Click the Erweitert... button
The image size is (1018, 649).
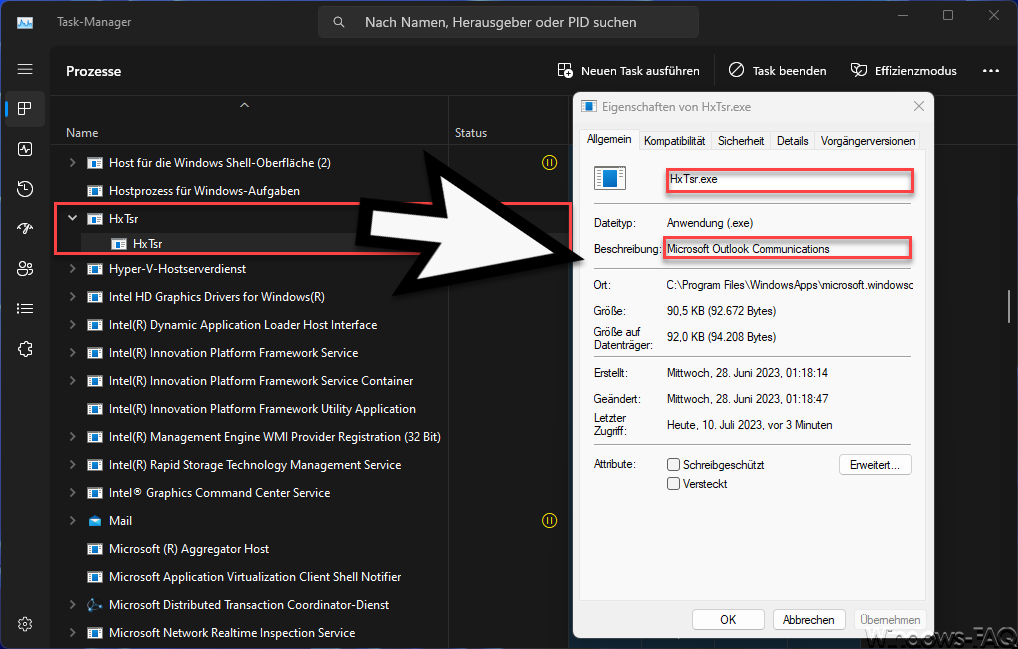click(x=875, y=465)
